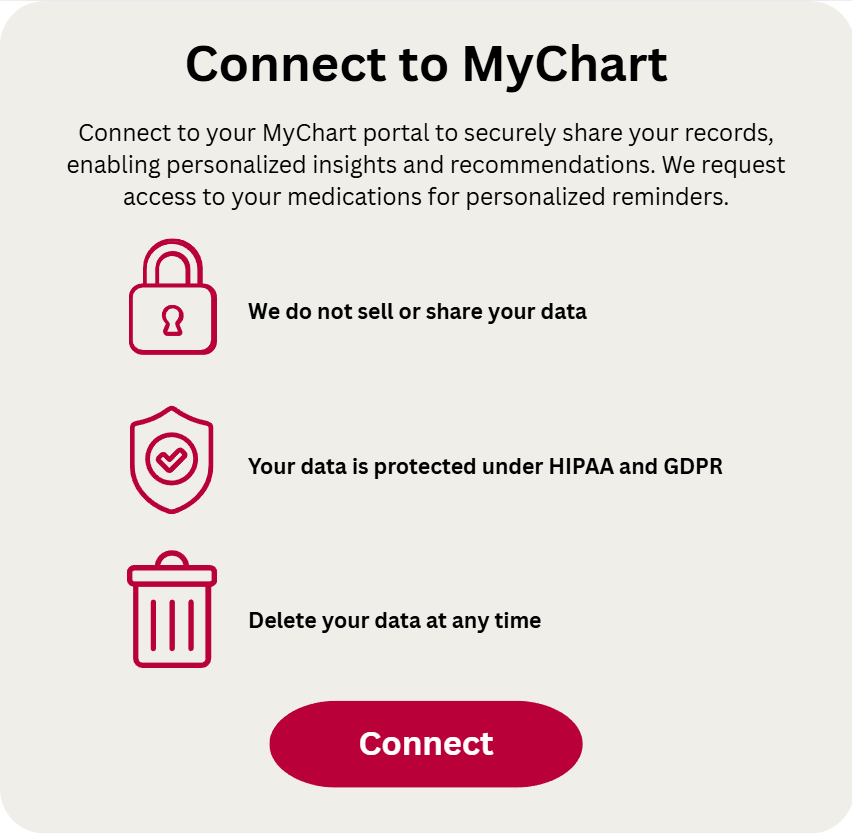
Task: Click "We do not sell or share your data"
Action: click(x=417, y=311)
